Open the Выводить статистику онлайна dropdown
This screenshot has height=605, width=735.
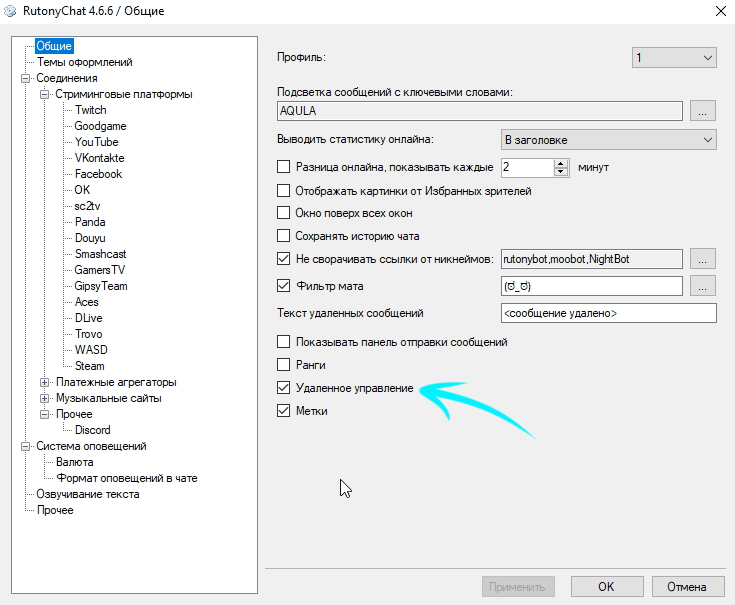point(608,139)
